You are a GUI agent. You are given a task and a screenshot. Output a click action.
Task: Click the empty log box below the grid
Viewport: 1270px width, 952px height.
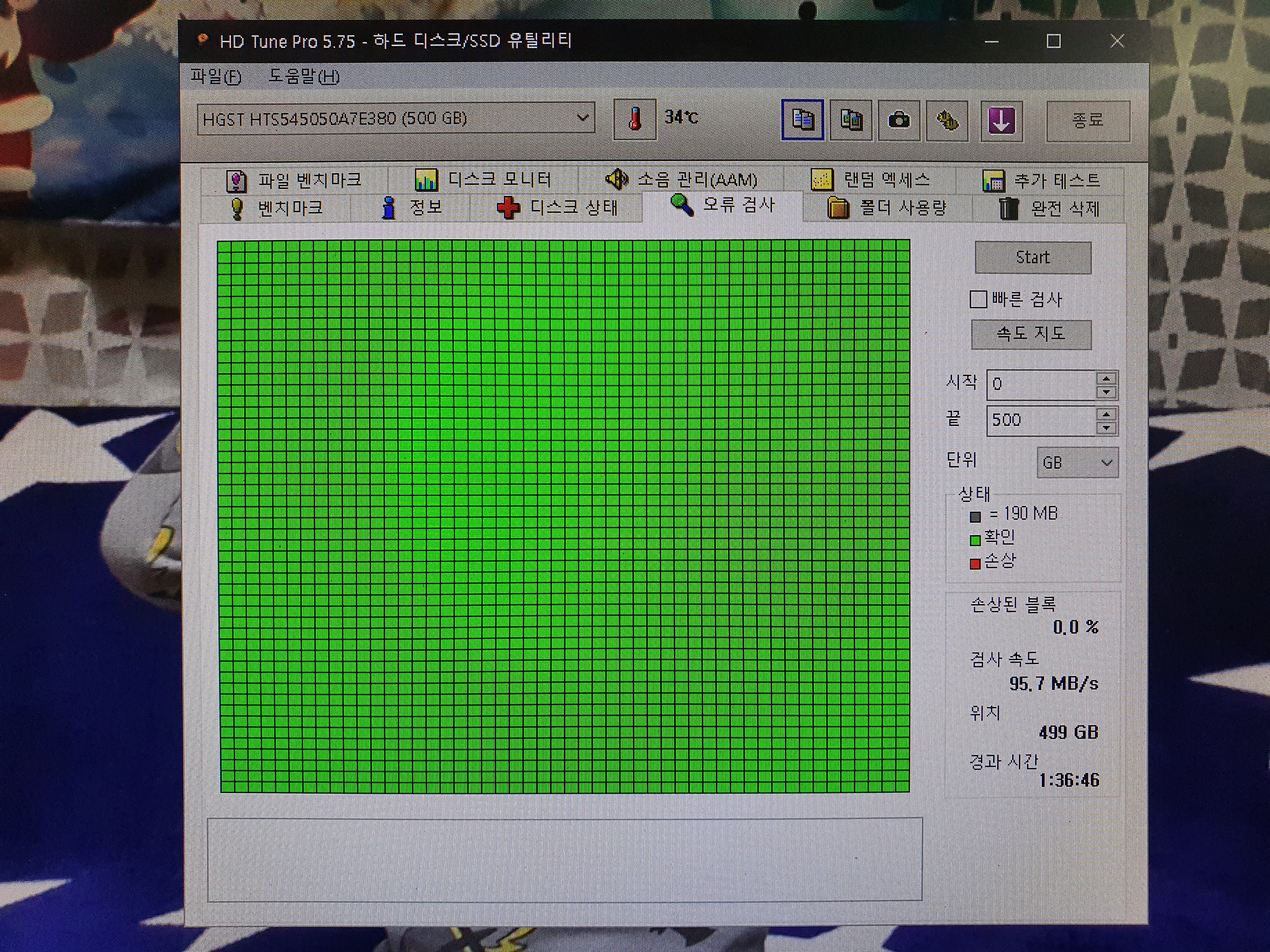coord(564,860)
